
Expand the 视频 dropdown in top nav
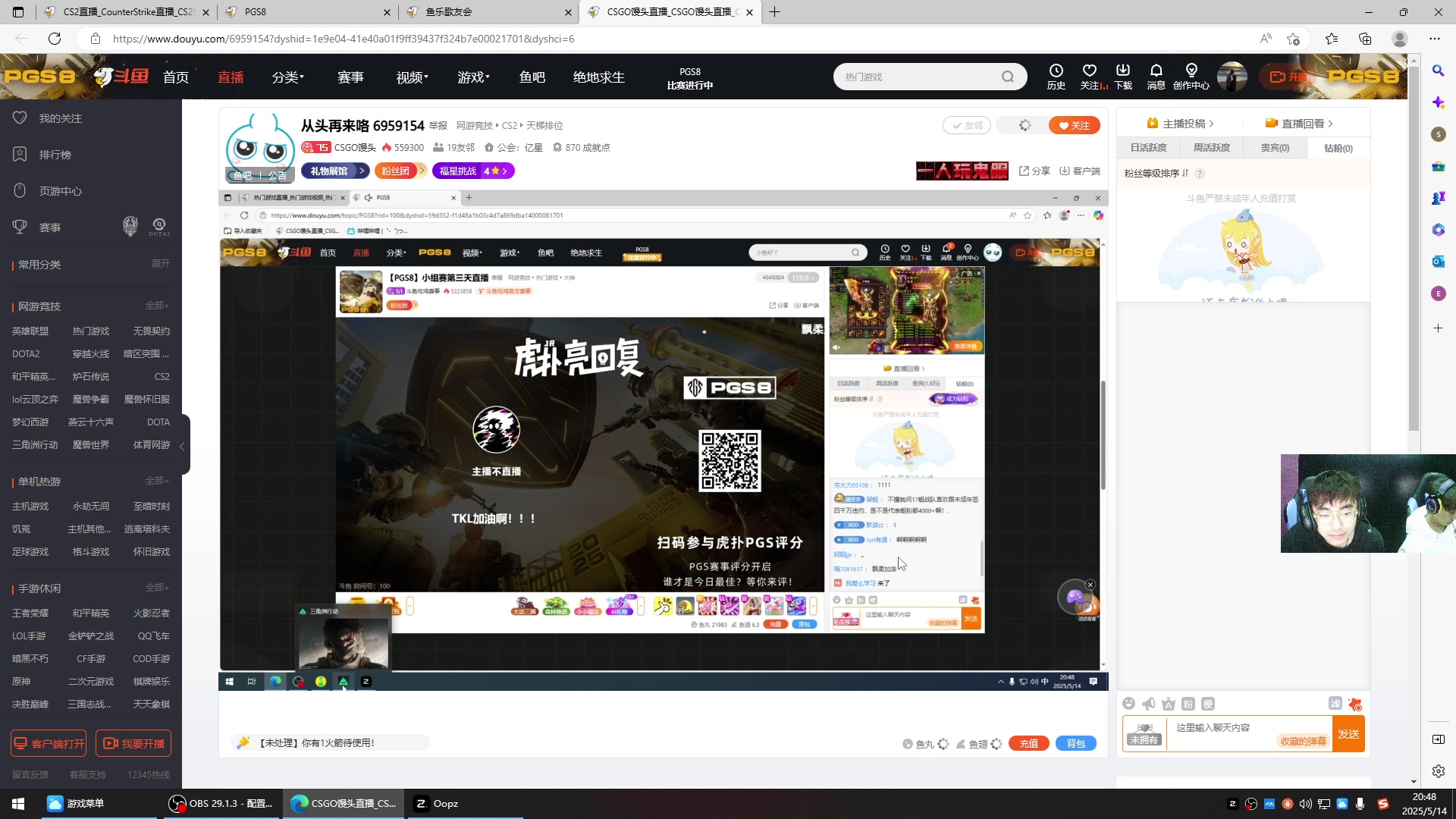[413, 77]
